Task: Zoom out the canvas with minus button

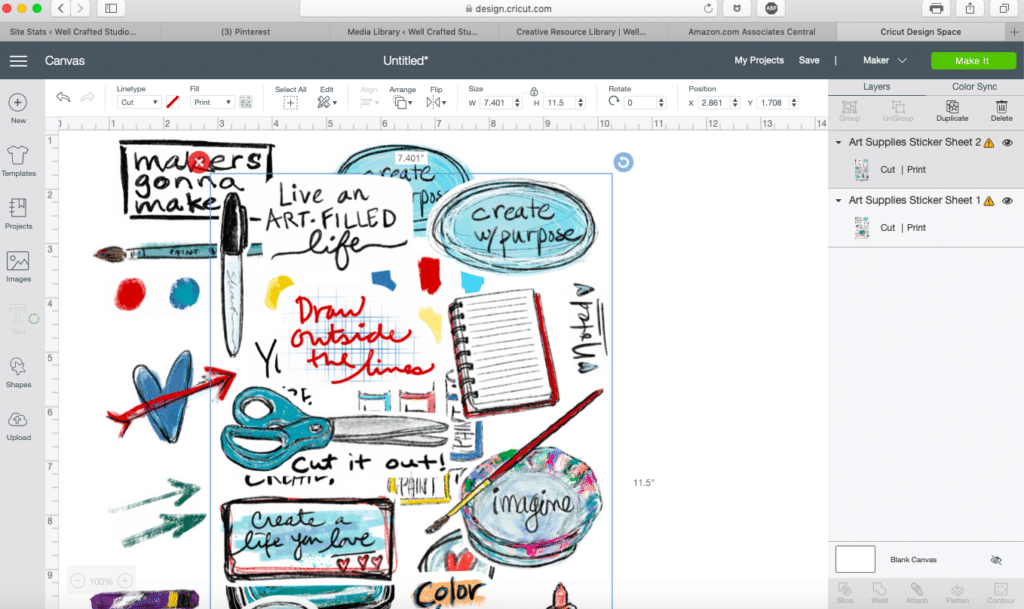Action: point(77,581)
